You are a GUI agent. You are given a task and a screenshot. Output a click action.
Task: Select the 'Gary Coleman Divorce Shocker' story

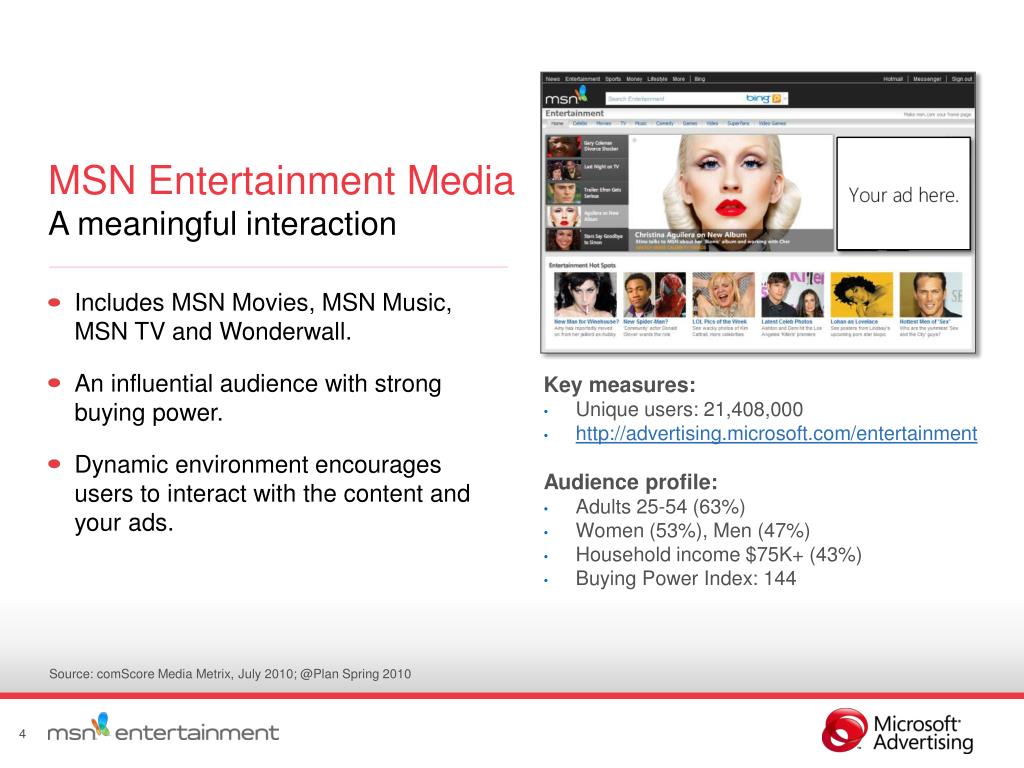pos(587,146)
